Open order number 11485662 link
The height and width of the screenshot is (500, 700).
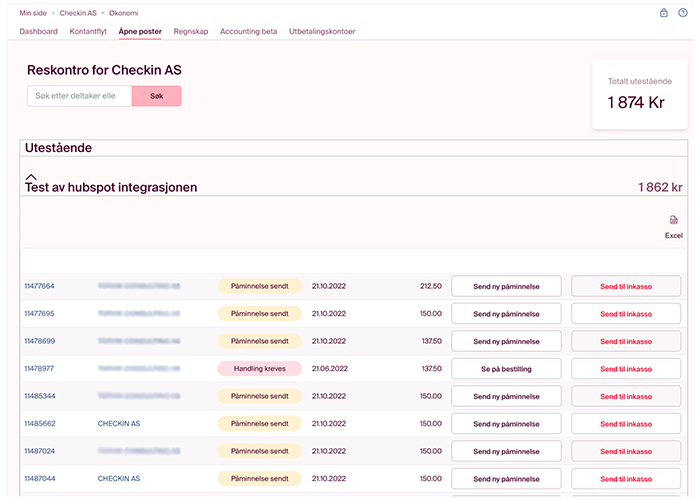39,424
